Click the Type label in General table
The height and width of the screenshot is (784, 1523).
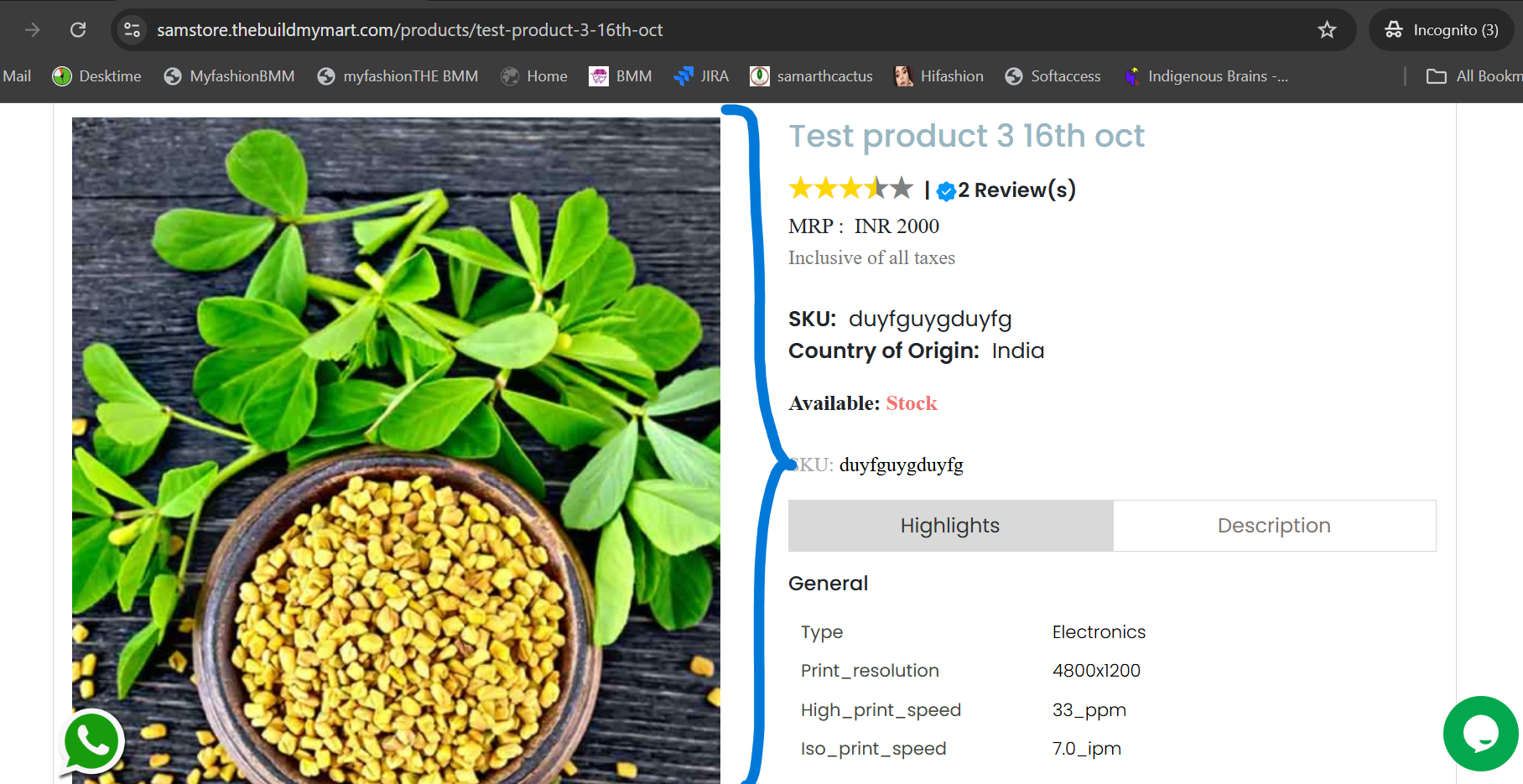pyautogui.click(x=822, y=632)
